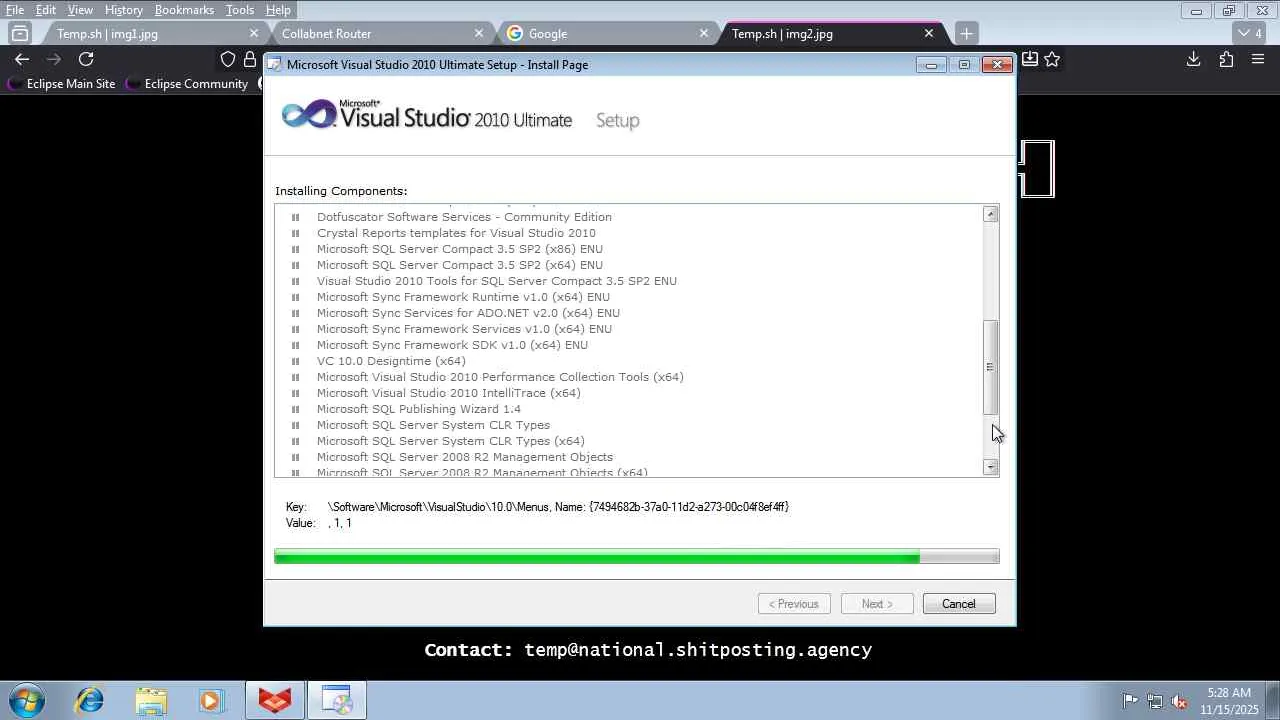The height and width of the screenshot is (720, 1280).
Task: Bookmark this page with the star icon
Action: [1052, 59]
